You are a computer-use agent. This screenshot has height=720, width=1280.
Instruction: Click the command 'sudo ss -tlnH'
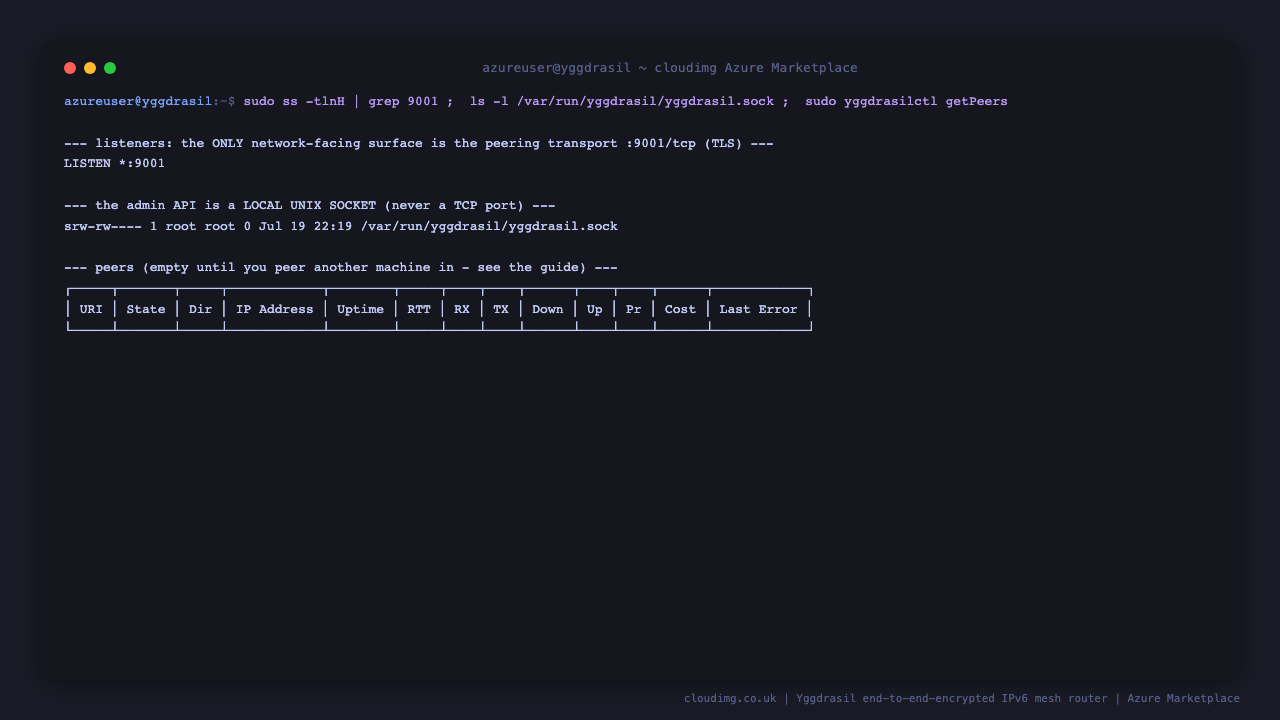(x=294, y=101)
